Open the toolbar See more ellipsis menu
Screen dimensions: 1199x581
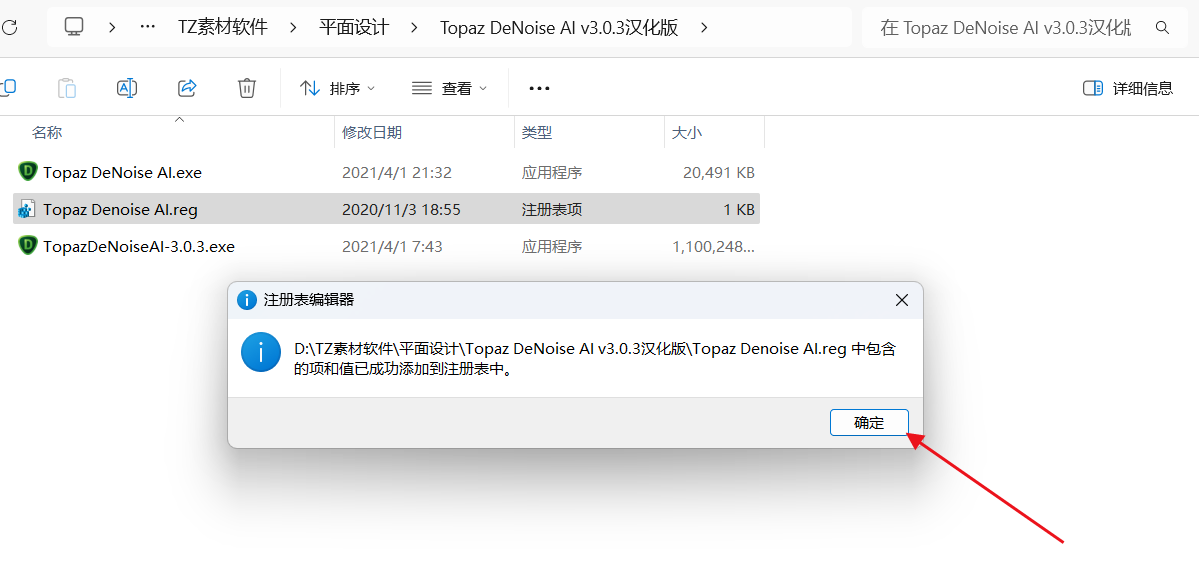540,88
